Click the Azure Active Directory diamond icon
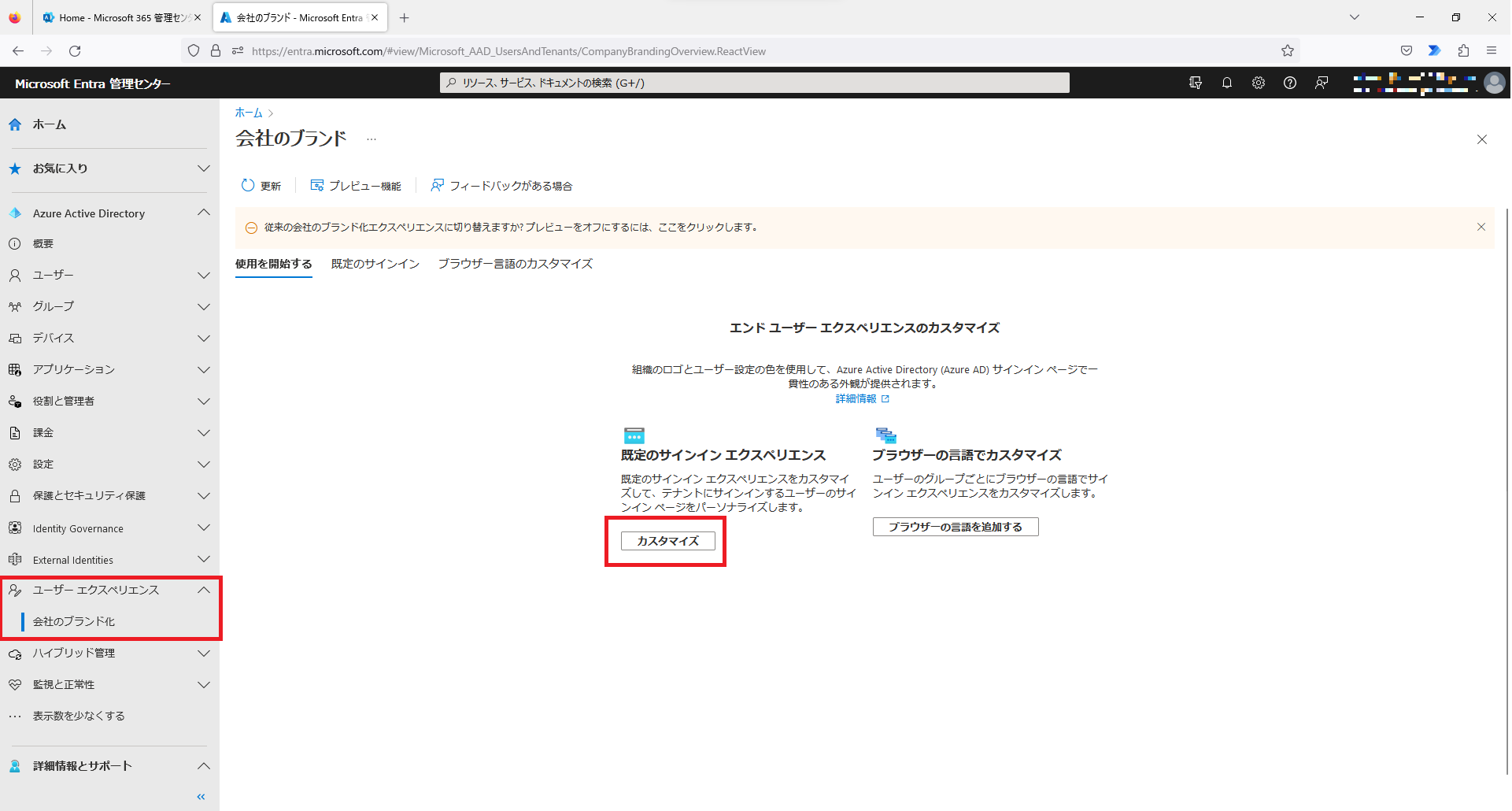 15,213
